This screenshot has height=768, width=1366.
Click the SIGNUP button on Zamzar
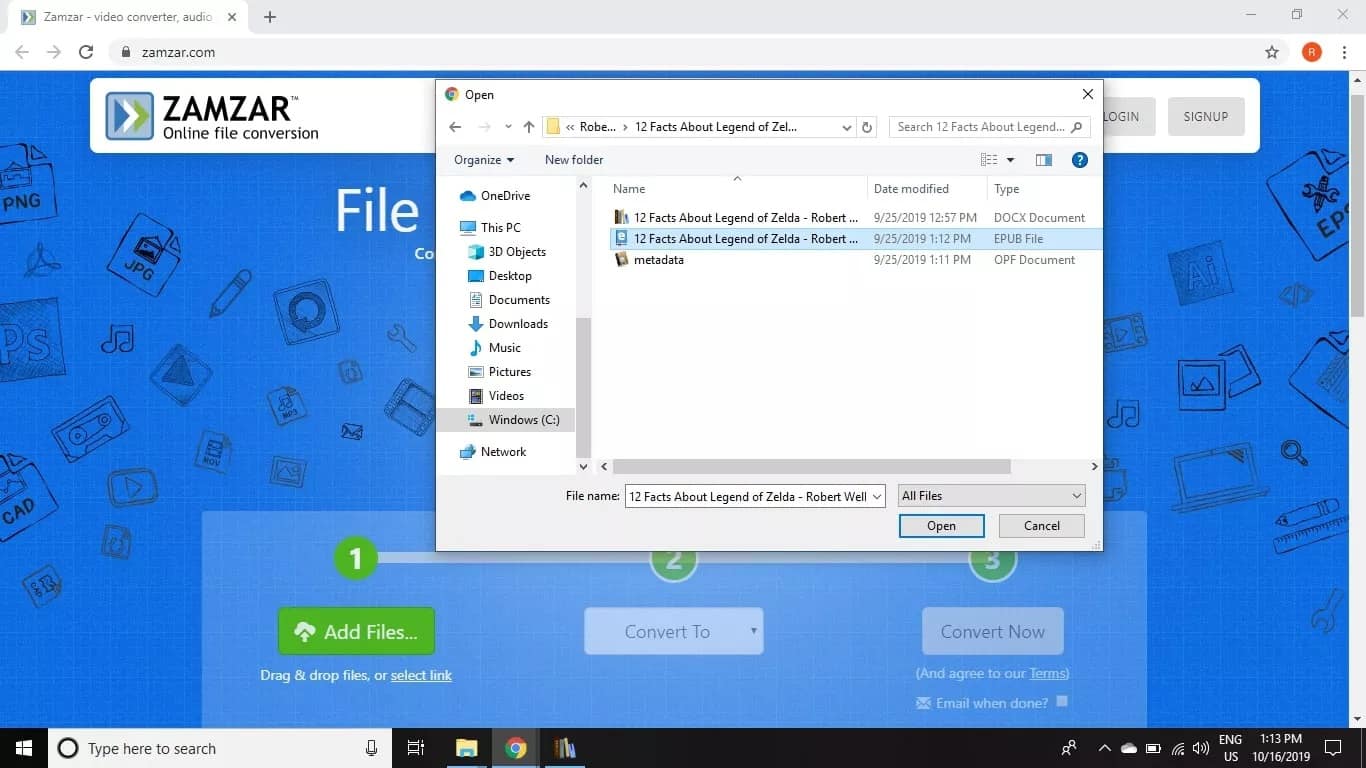pyautogui.click(x=1206, y=117)
